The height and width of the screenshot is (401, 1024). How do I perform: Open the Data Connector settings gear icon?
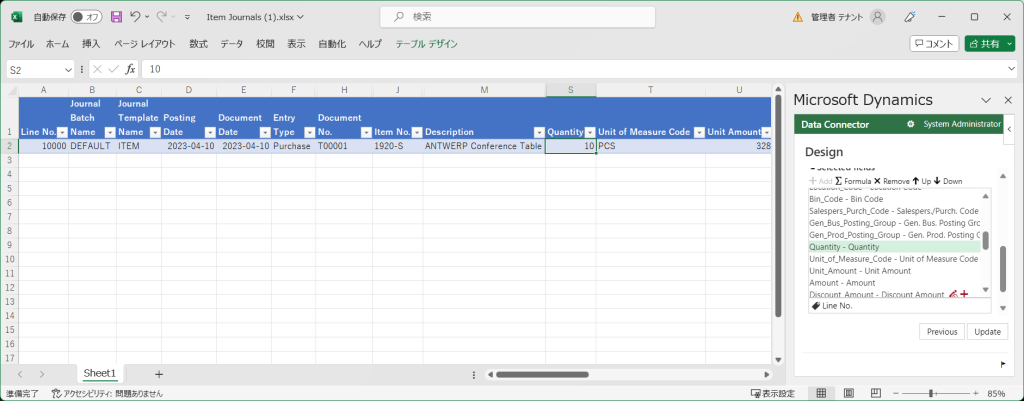(910, 124)
